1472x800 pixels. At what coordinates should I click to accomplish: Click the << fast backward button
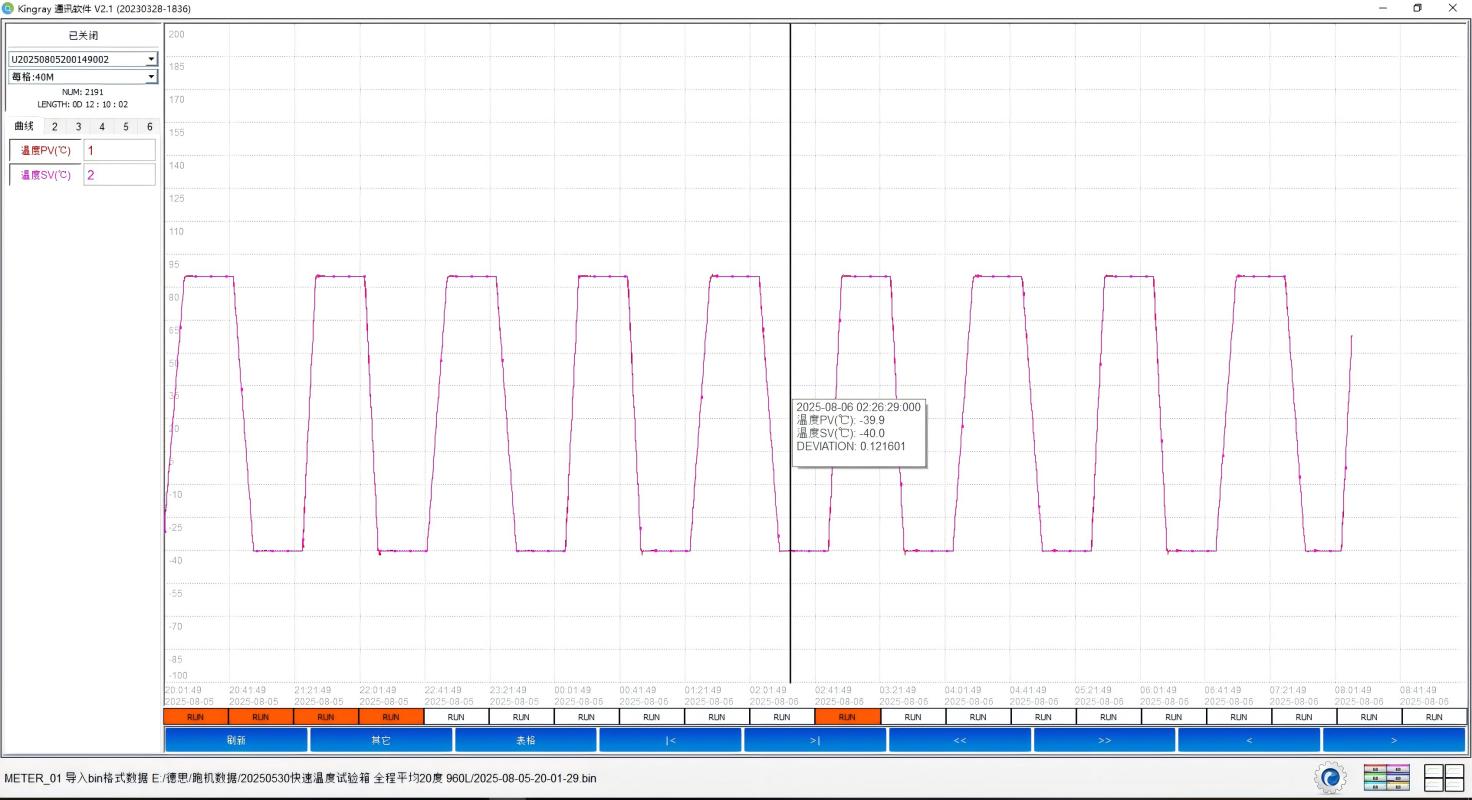point(960,740)
